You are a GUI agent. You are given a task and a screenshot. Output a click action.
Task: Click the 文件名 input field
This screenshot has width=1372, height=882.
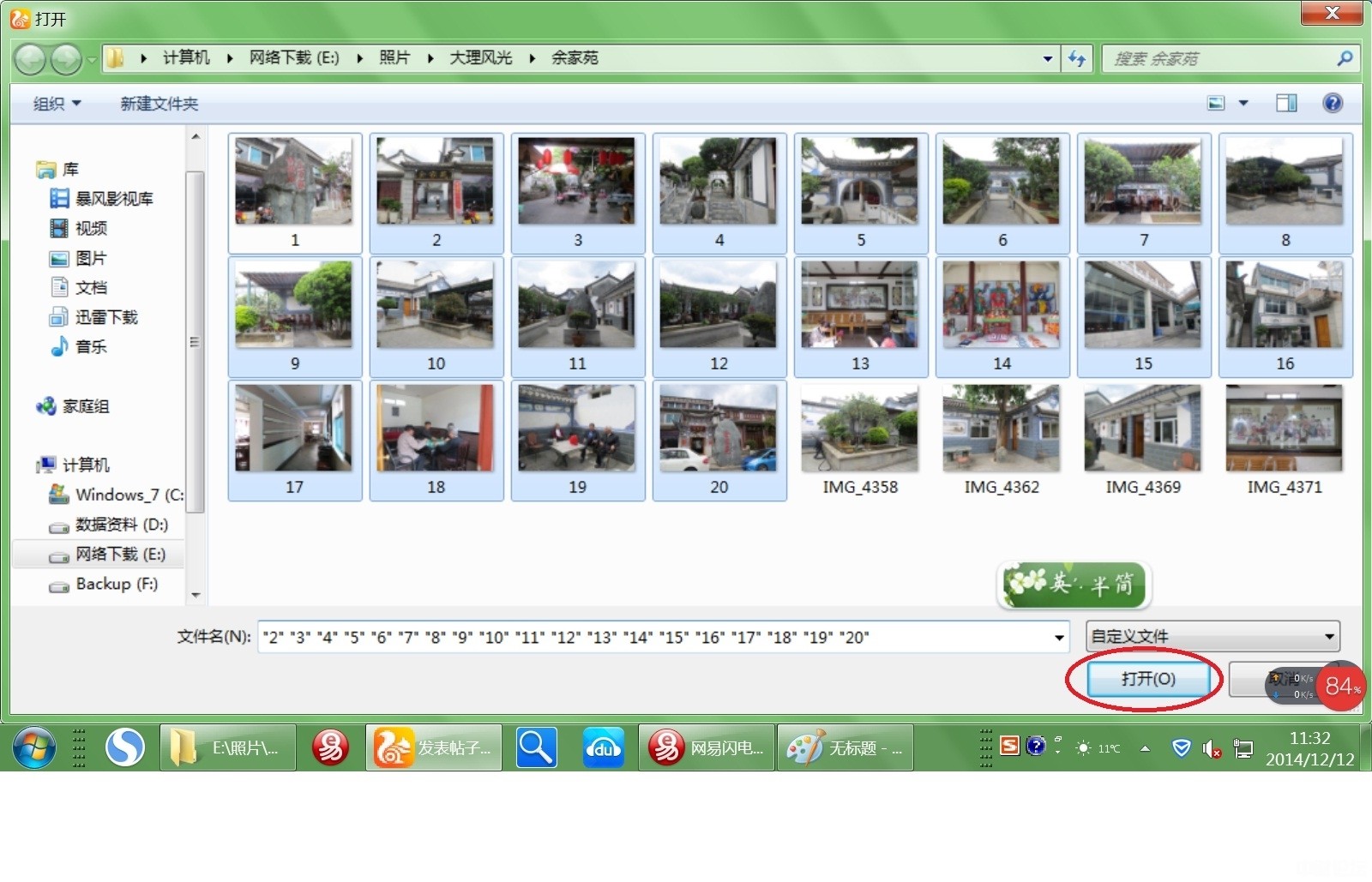pyautogui.click(x=652, y=638)
